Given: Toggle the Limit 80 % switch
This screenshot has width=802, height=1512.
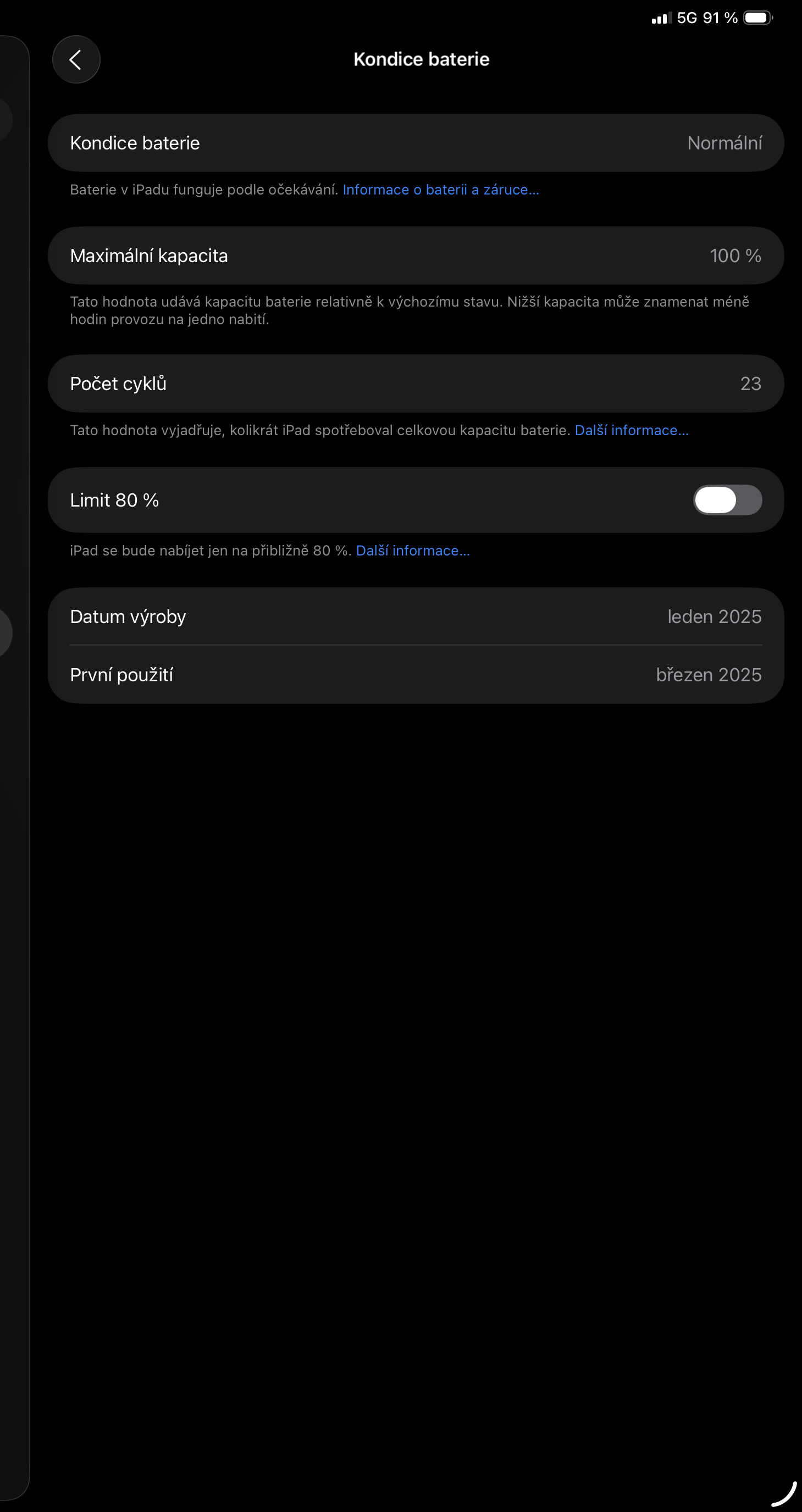Looking at the screenshot, I should pyautogui.click(x=727, y=500).
